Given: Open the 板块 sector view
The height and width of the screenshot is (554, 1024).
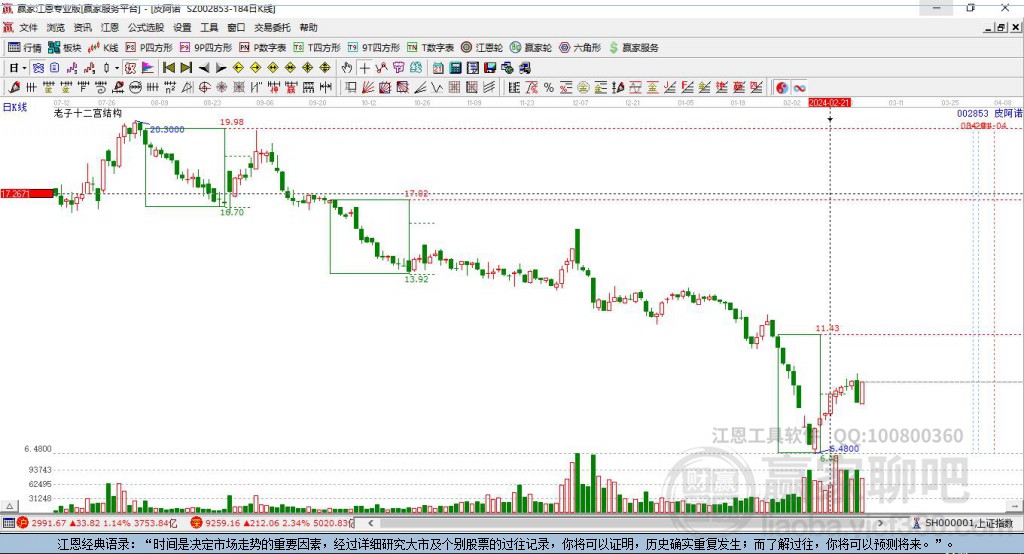Looking at the screenshot, I should tap(65, 48).
